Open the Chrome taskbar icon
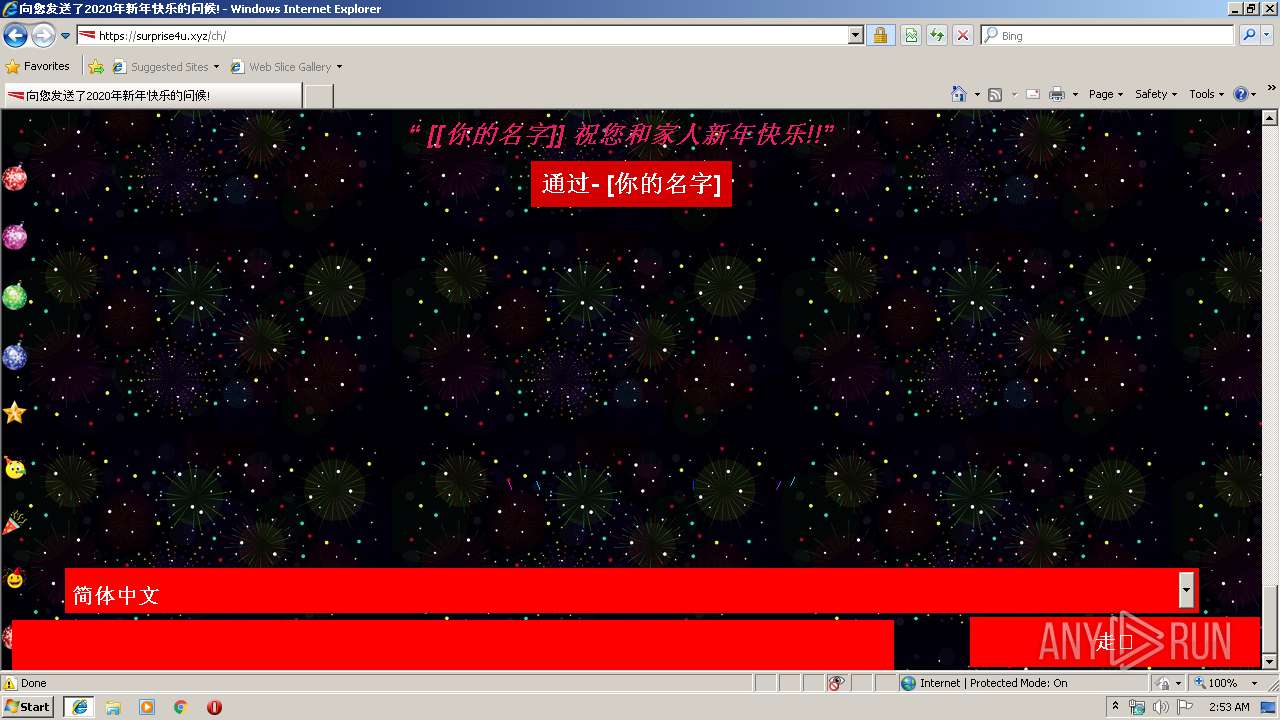The height and width of the screenshot is (720, 1280). point(181,707)
